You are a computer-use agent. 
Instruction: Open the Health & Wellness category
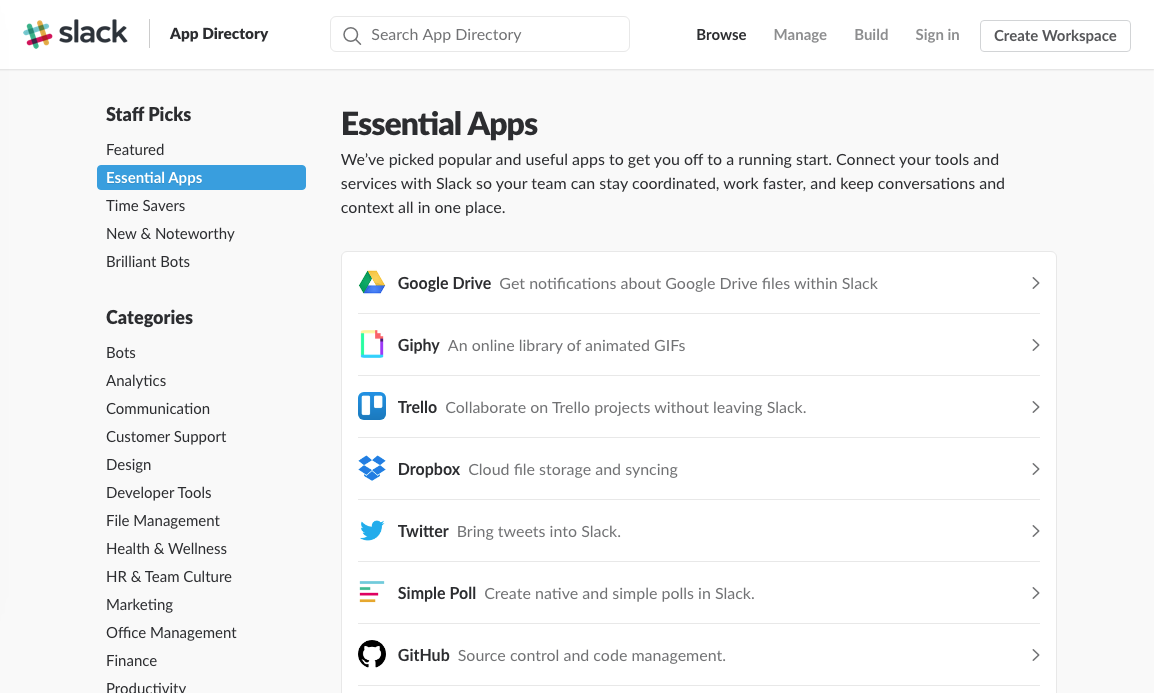point(166,548)
